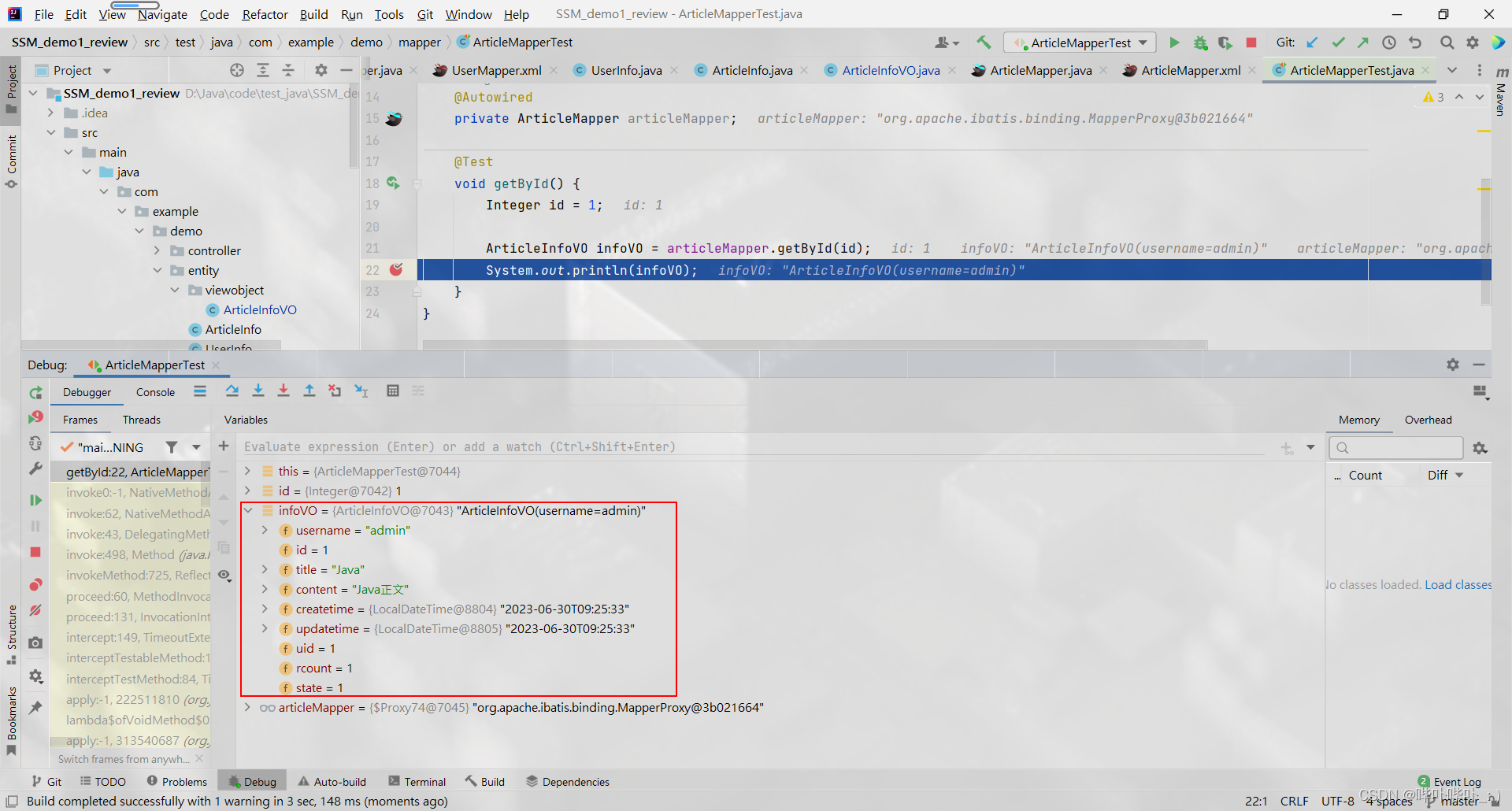
Task: Open the Refactor menu
Action: coord(265,14)
